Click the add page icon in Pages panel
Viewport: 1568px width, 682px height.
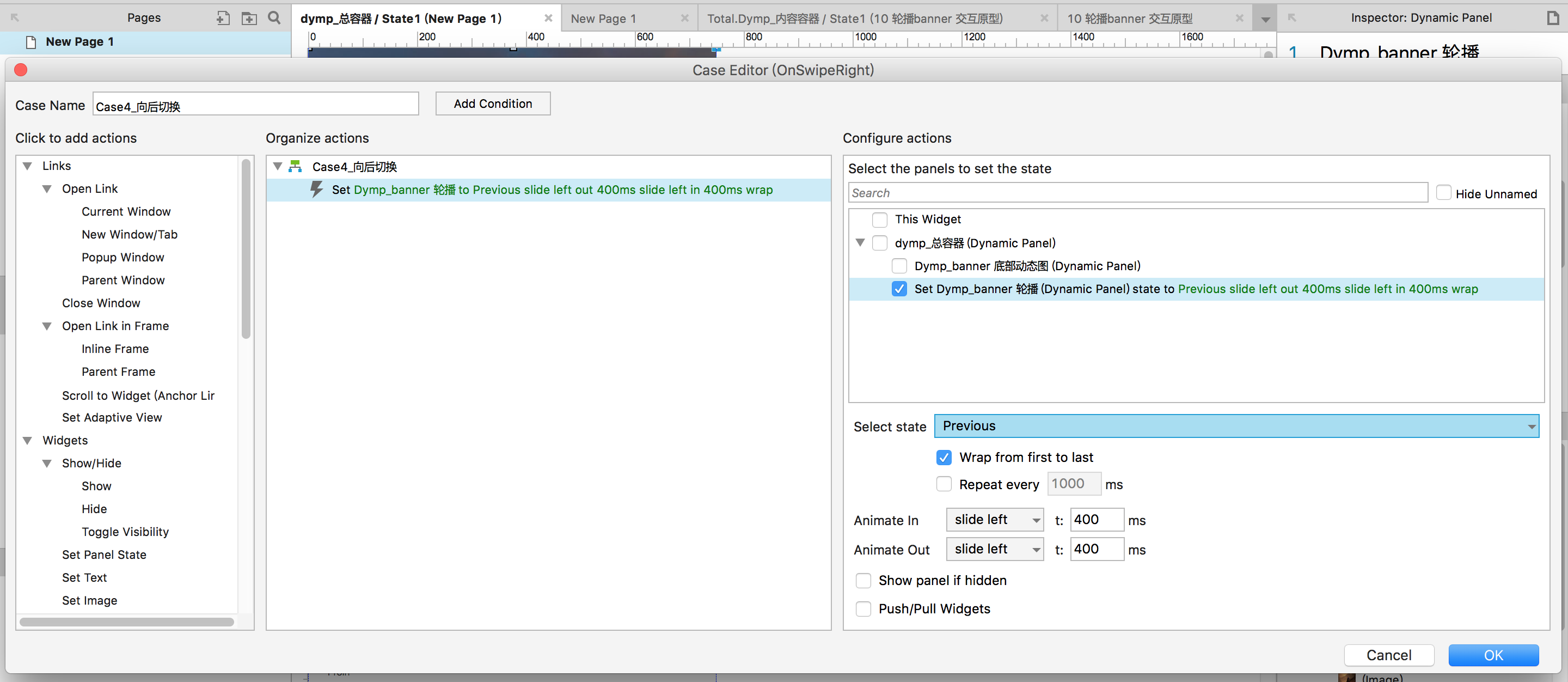tap(223, 19)
